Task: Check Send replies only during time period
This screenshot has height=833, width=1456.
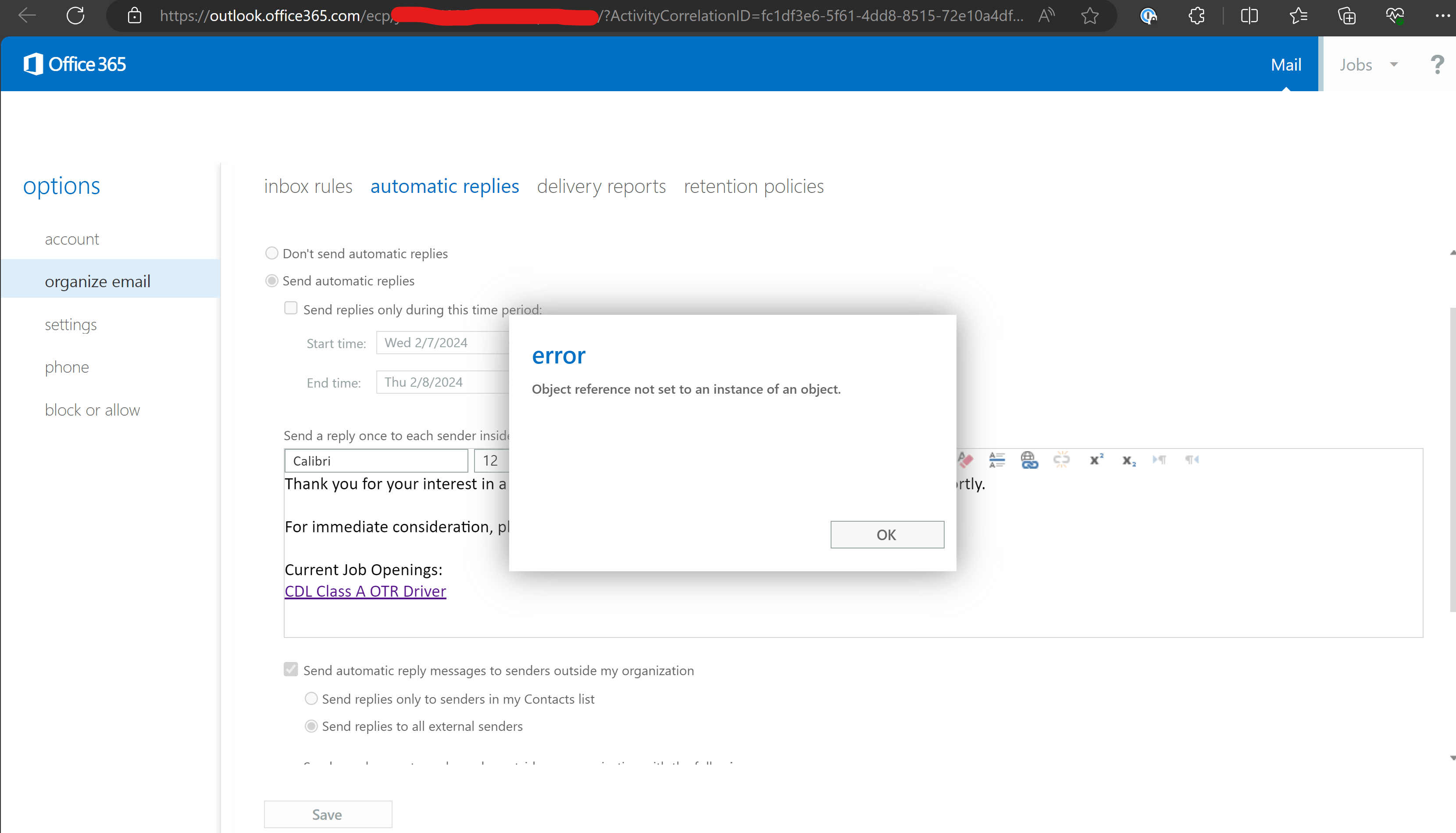Action: (291, 308)
